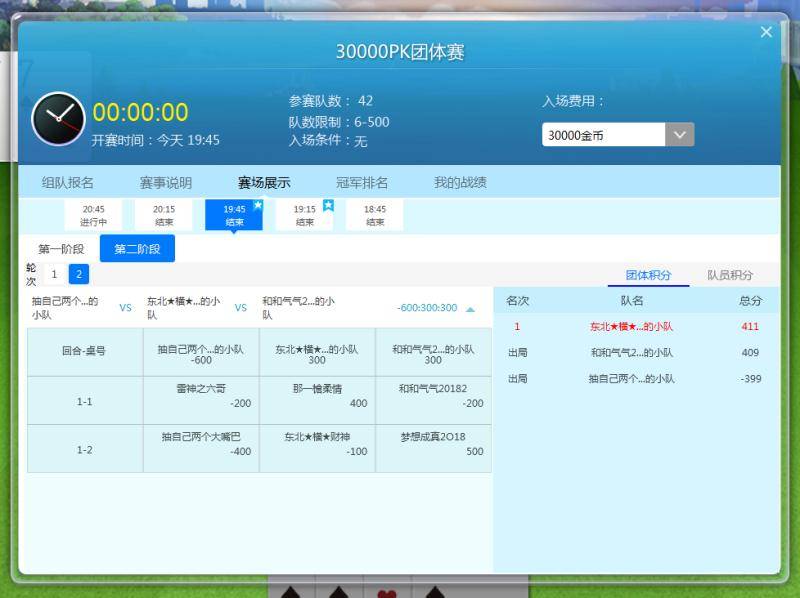The width and height of the screenshot is (800, 598).
Task: Select the 20:15 结束 session
Action: click(164, 214)
